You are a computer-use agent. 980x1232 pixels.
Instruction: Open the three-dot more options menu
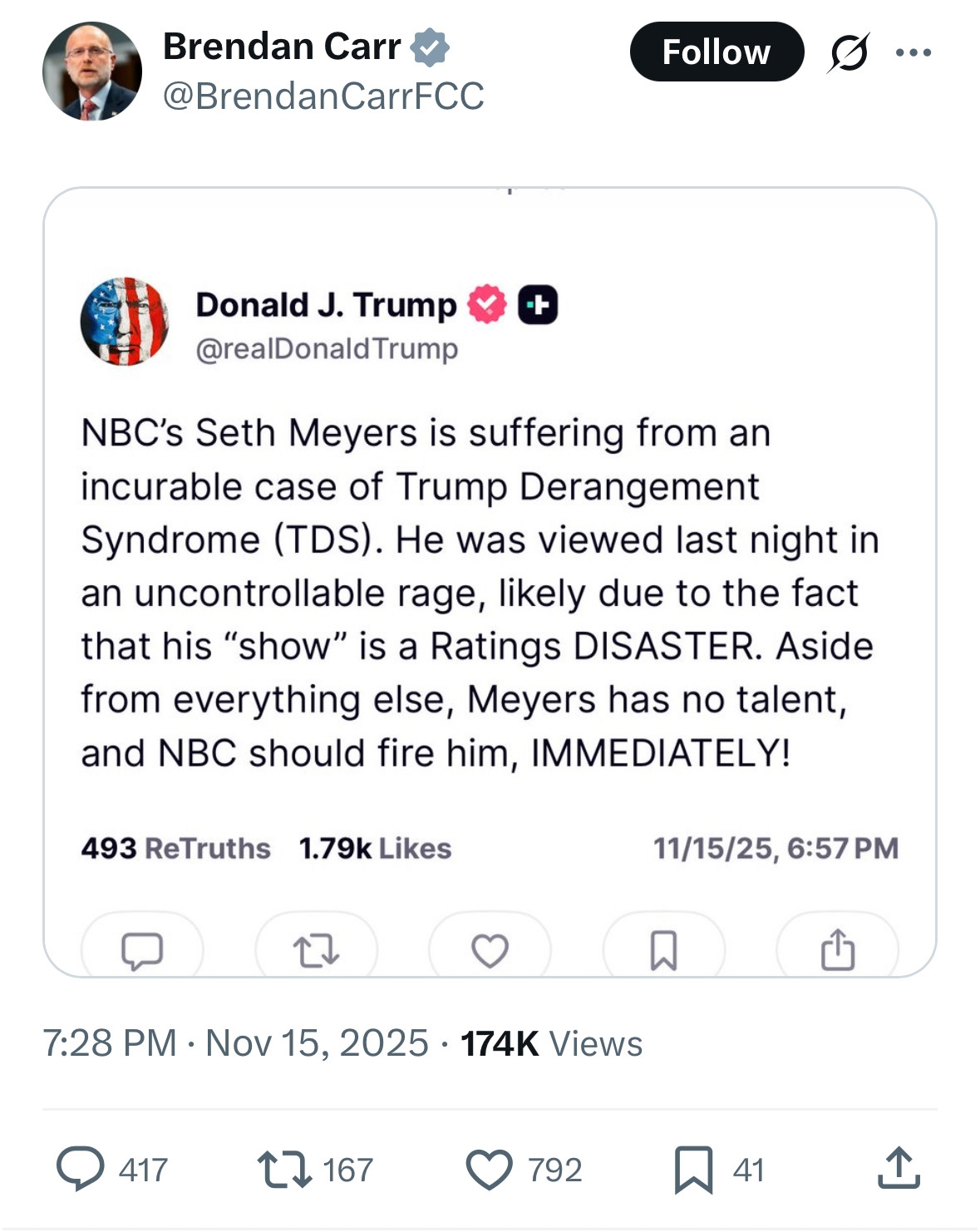coord(914,52)
